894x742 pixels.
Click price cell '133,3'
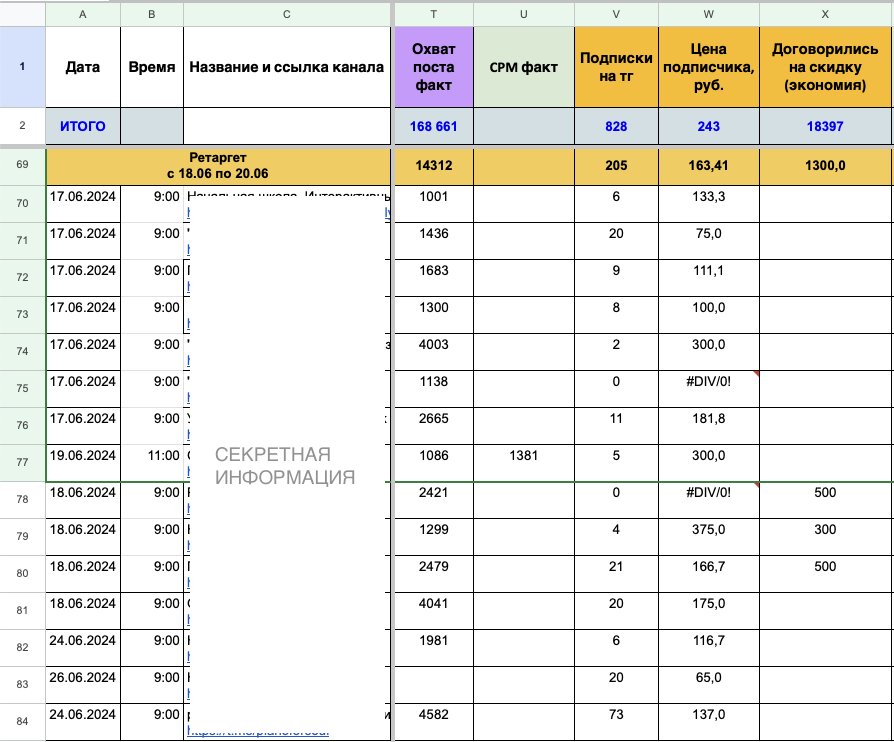click(x=709, y=204)
